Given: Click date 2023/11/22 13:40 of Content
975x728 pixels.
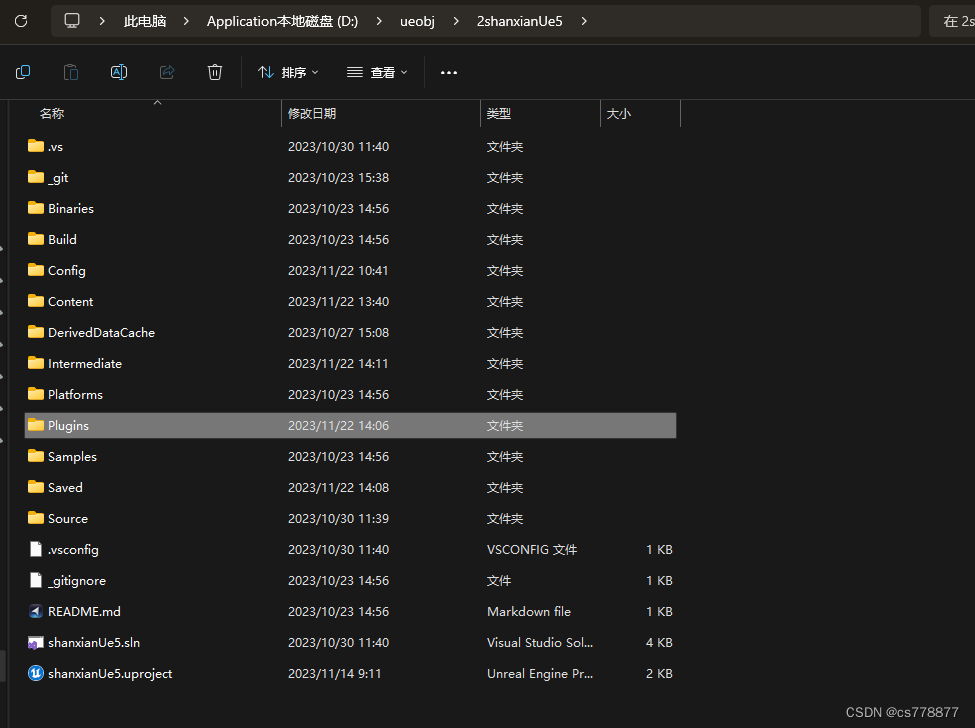Looking at the screenshot, I should tap(338, 302).
